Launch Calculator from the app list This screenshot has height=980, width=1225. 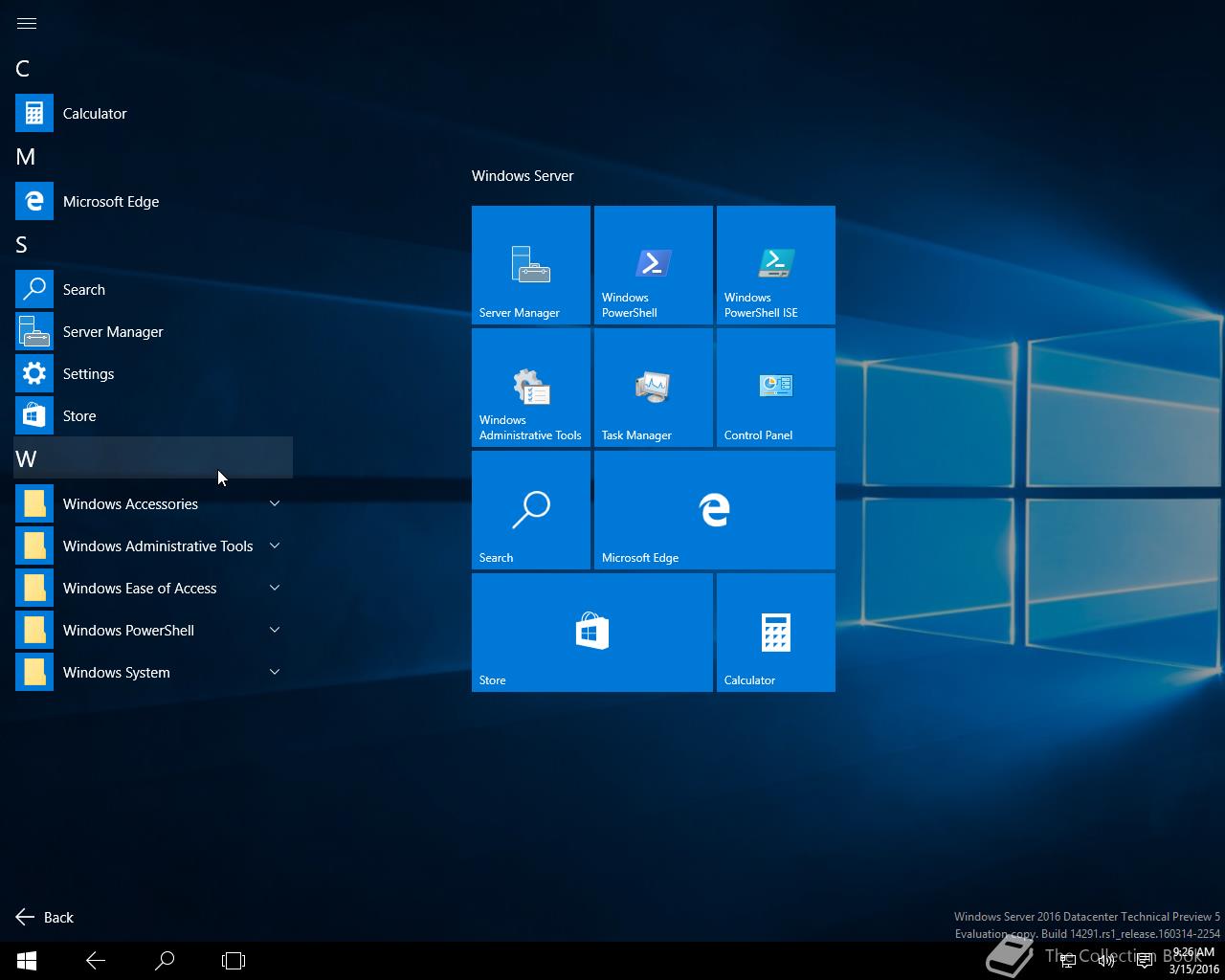pyautogui.click(x=153, y=113)
